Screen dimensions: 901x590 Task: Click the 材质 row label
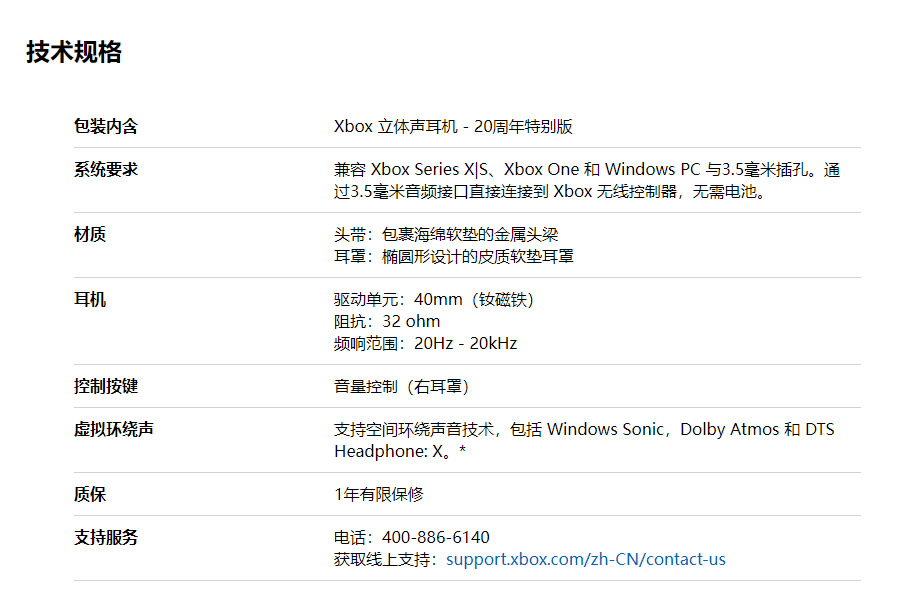pyautogui.click(x=90, y=234)
